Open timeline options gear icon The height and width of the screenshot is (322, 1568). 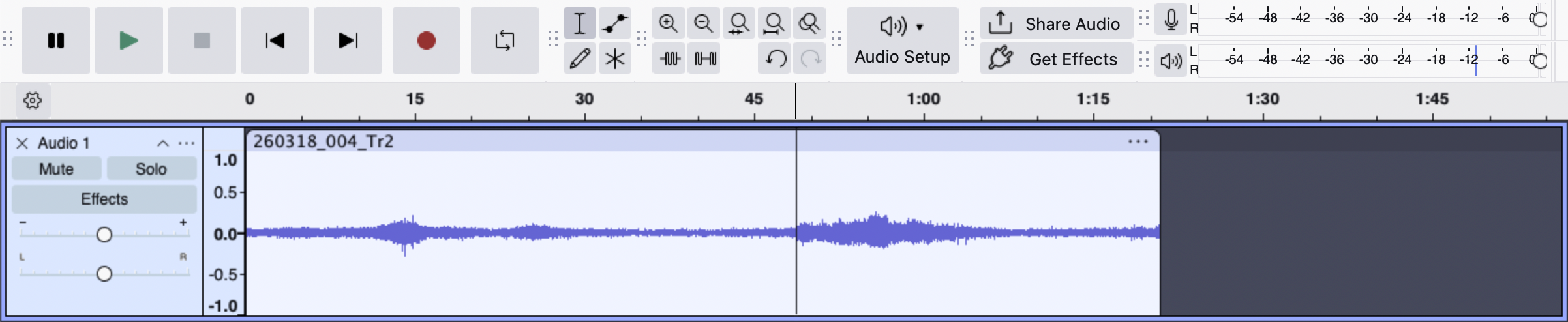(33, 100)
